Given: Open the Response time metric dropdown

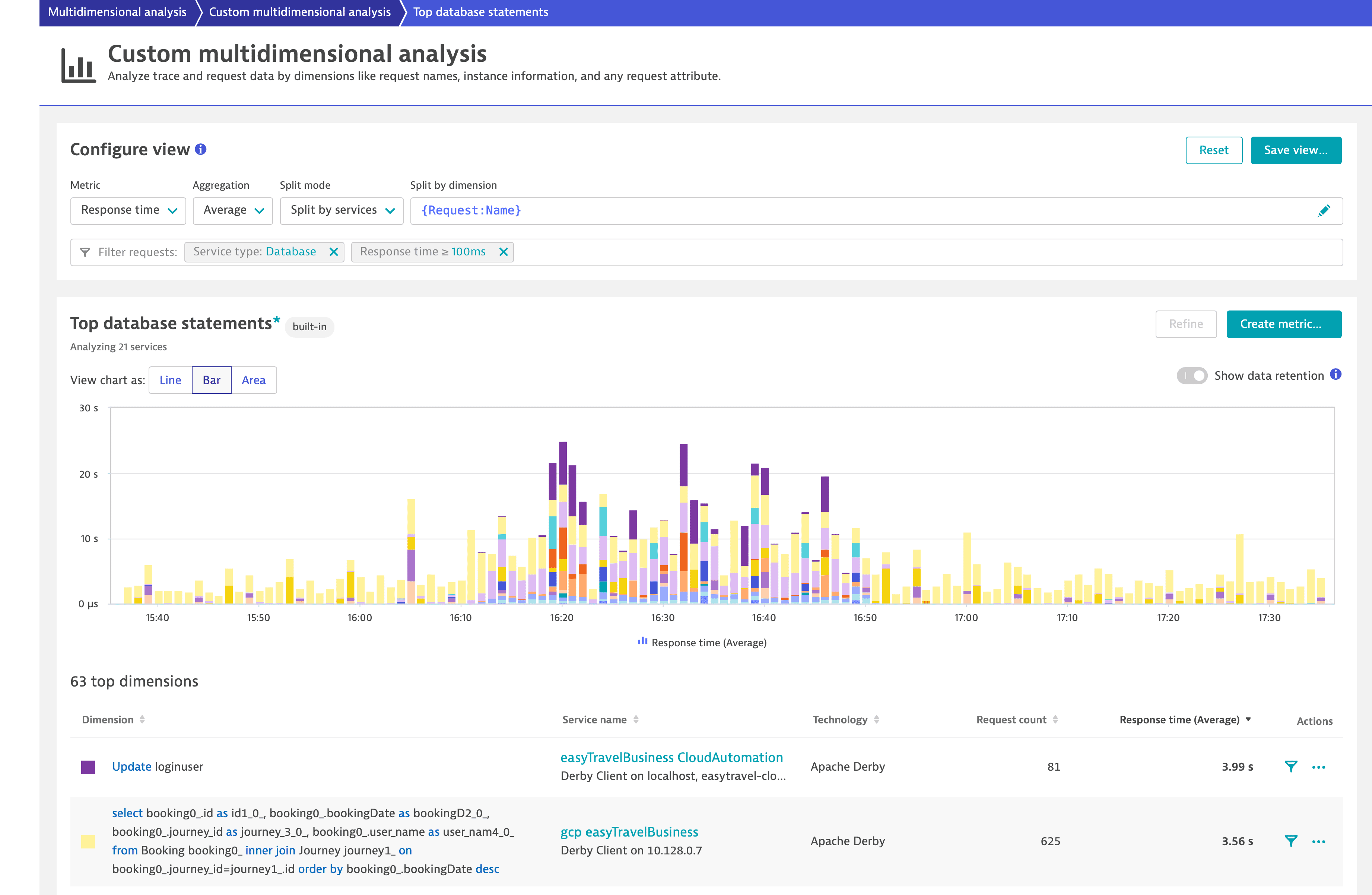Looking at the screenshot, I should pyautogui.click(x=128, y=210).
